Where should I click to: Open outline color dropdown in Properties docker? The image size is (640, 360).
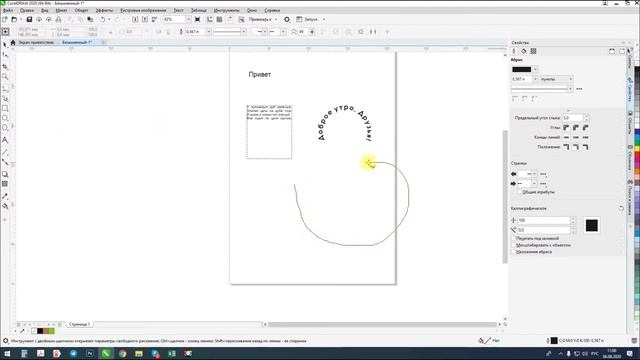point(535,69)
